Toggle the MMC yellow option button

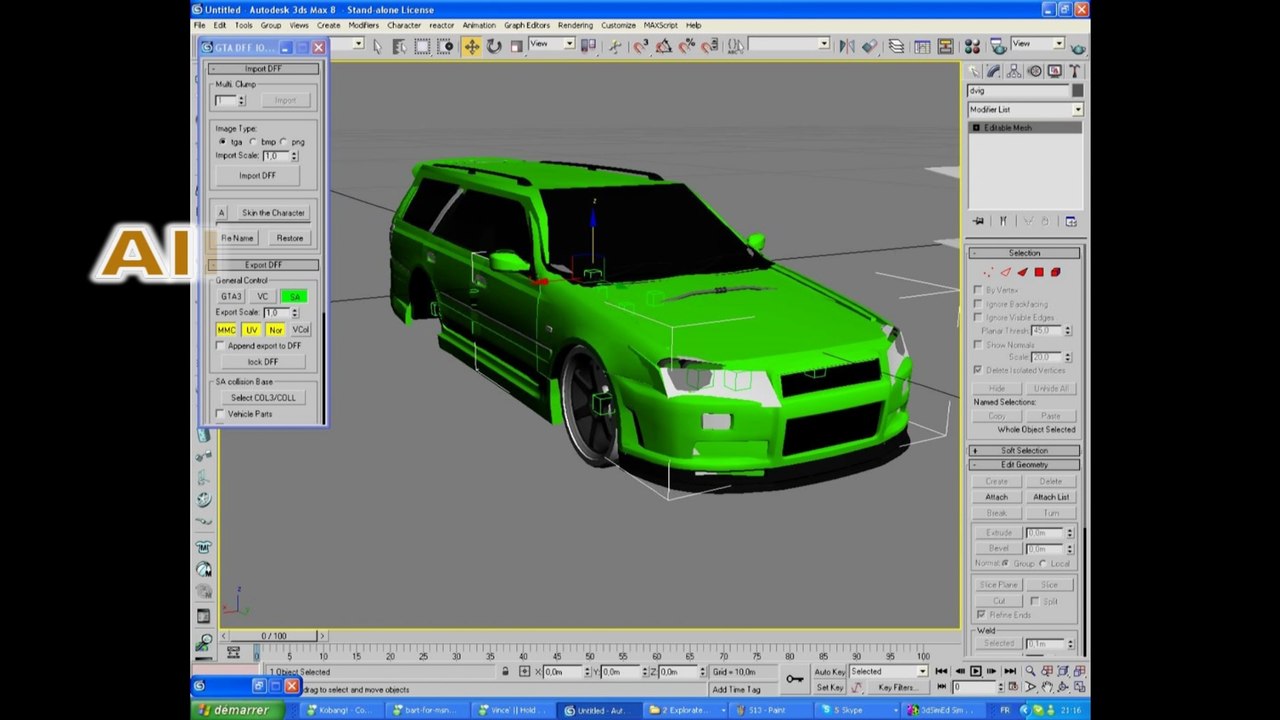tap(227, 330)
